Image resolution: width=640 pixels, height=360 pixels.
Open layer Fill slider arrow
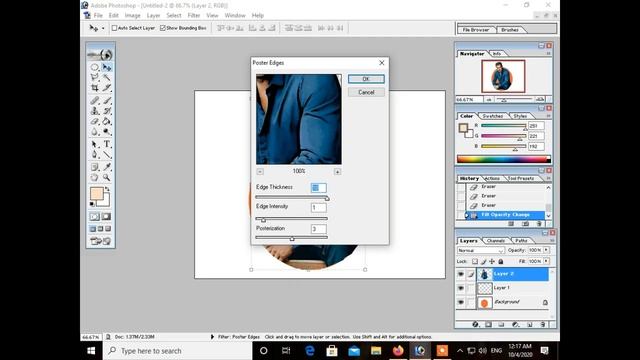(546, 261)
